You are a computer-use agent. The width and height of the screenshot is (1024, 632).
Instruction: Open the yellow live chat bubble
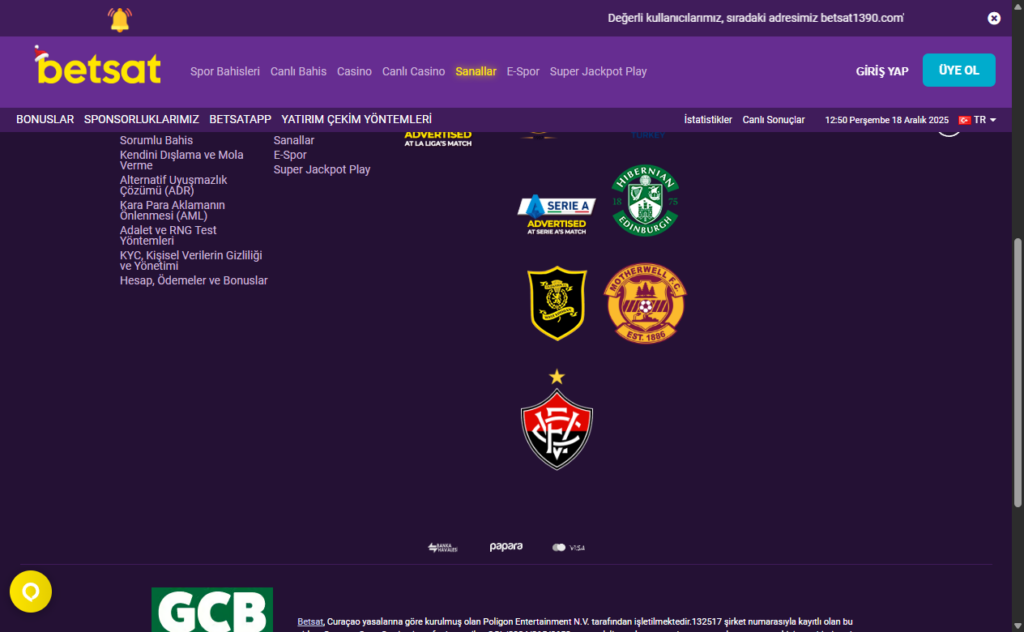pos(31,592)
